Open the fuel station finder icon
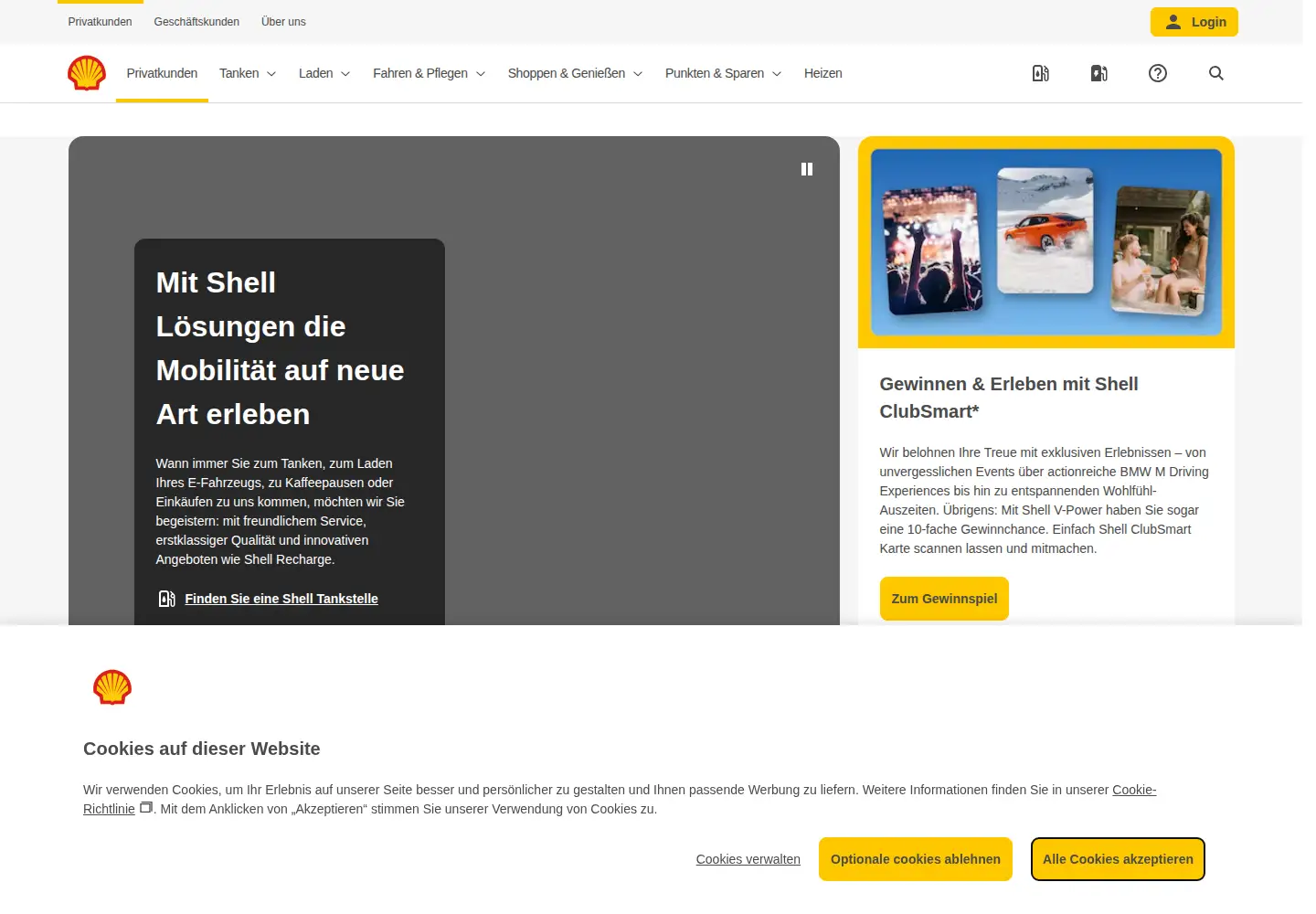The image size is (1316, 914). 1041,73
